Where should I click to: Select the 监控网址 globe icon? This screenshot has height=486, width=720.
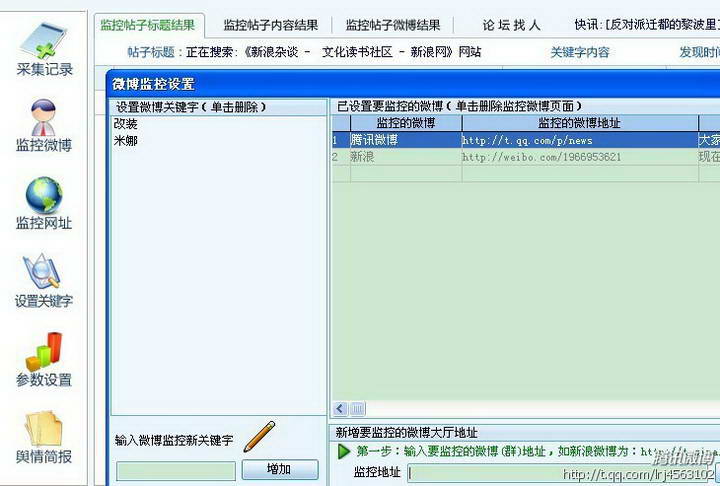(44, 195)
